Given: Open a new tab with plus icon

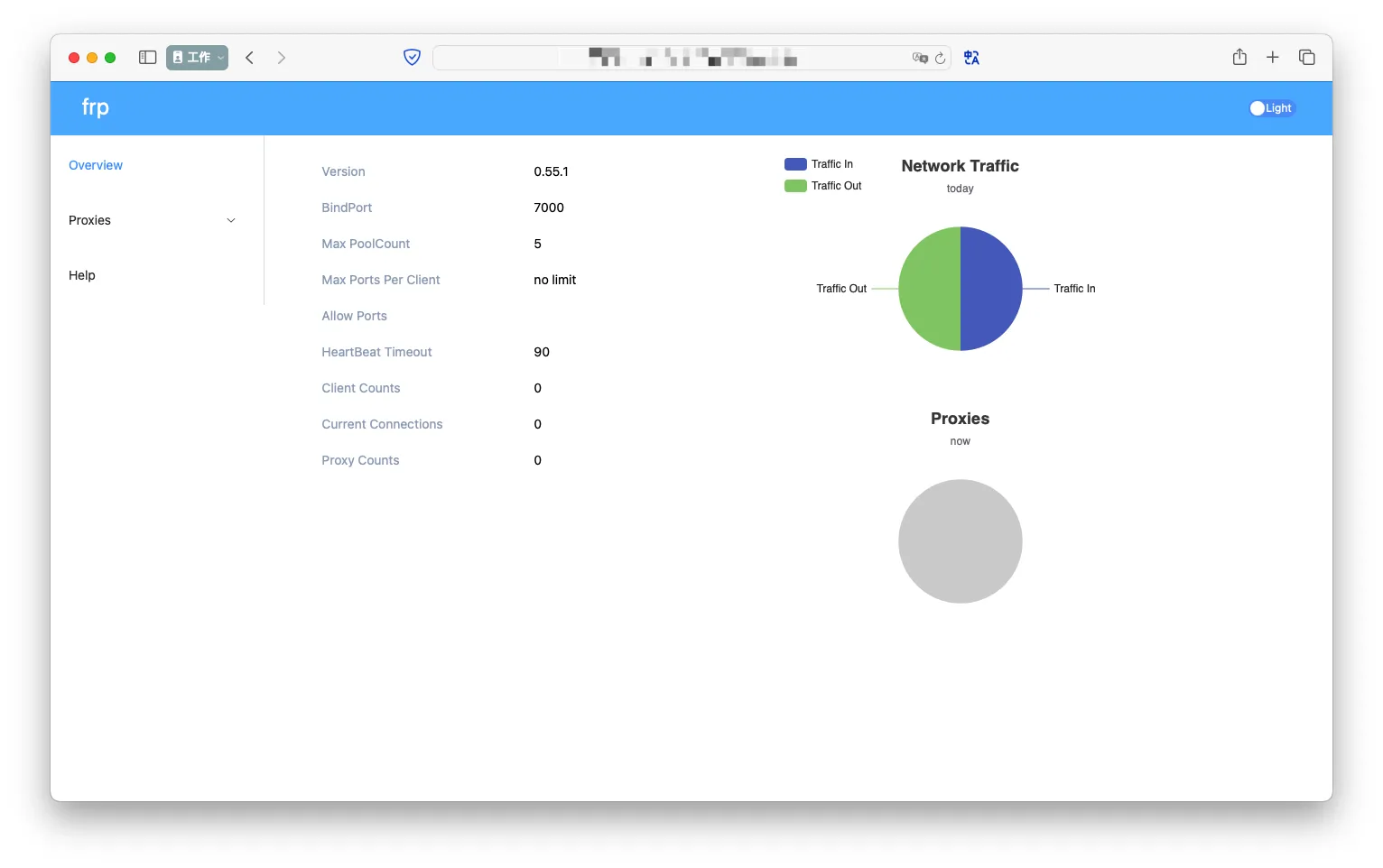Looking at the screenshot, I should pyautogui.click(x=1273, y=58).
